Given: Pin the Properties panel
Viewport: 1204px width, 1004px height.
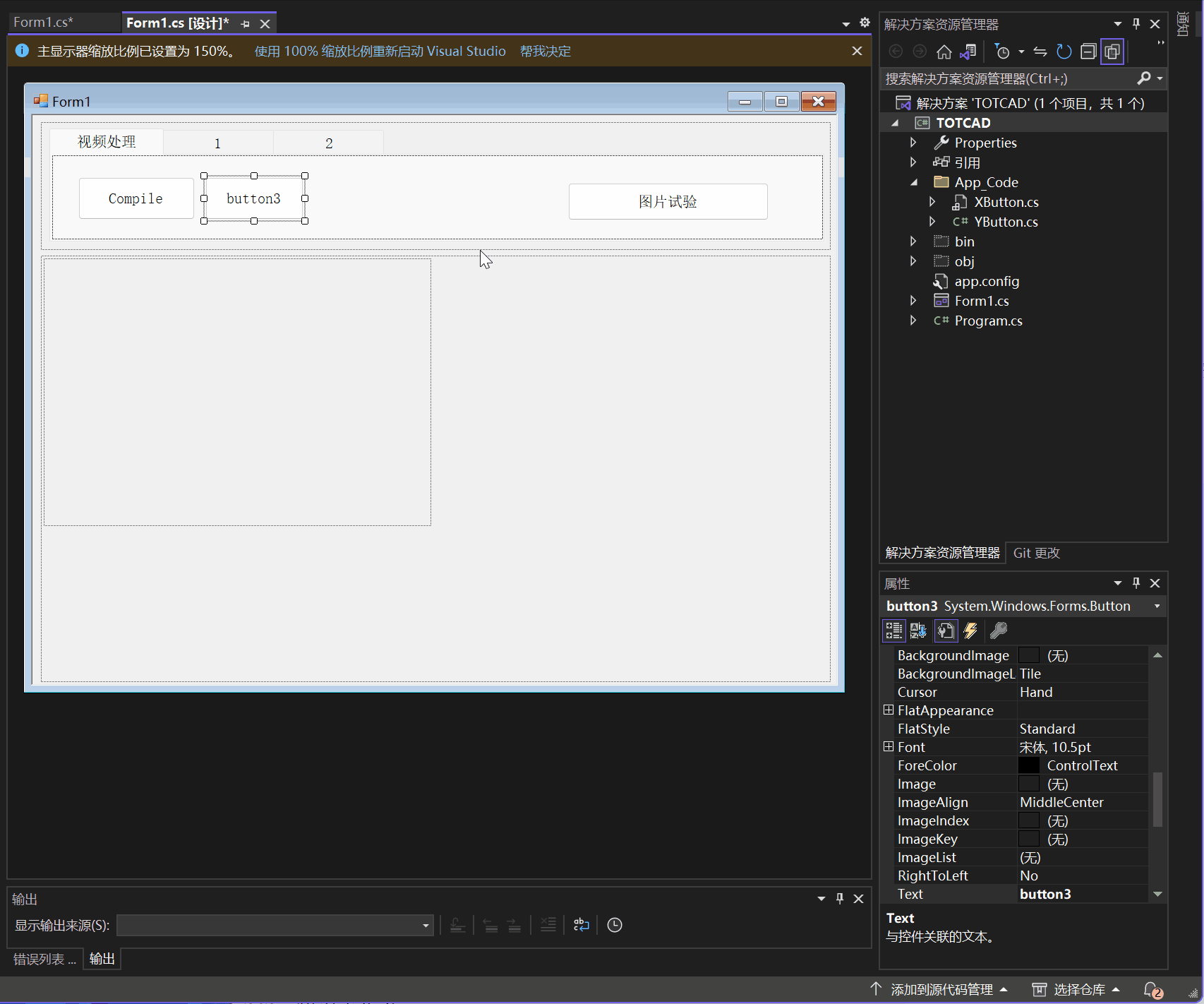Looking at the screenshot, I should pos(1136,582).
